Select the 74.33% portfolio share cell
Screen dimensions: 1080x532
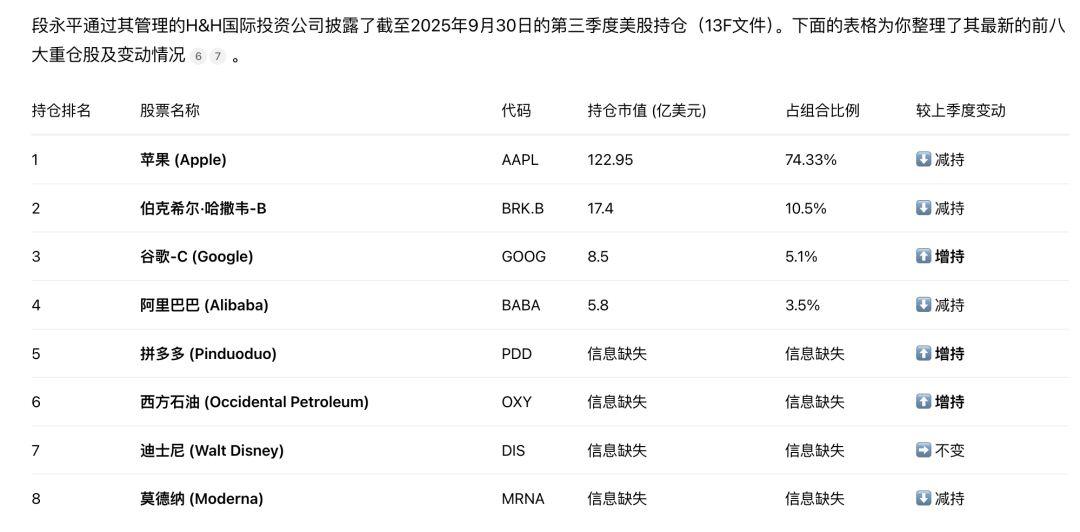click(x=811, y=160)
